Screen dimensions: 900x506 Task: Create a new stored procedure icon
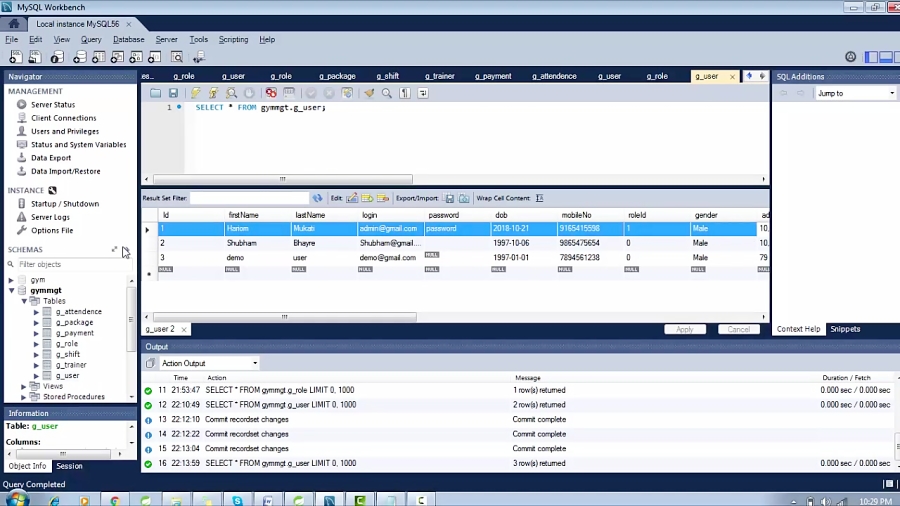[136, 57]
